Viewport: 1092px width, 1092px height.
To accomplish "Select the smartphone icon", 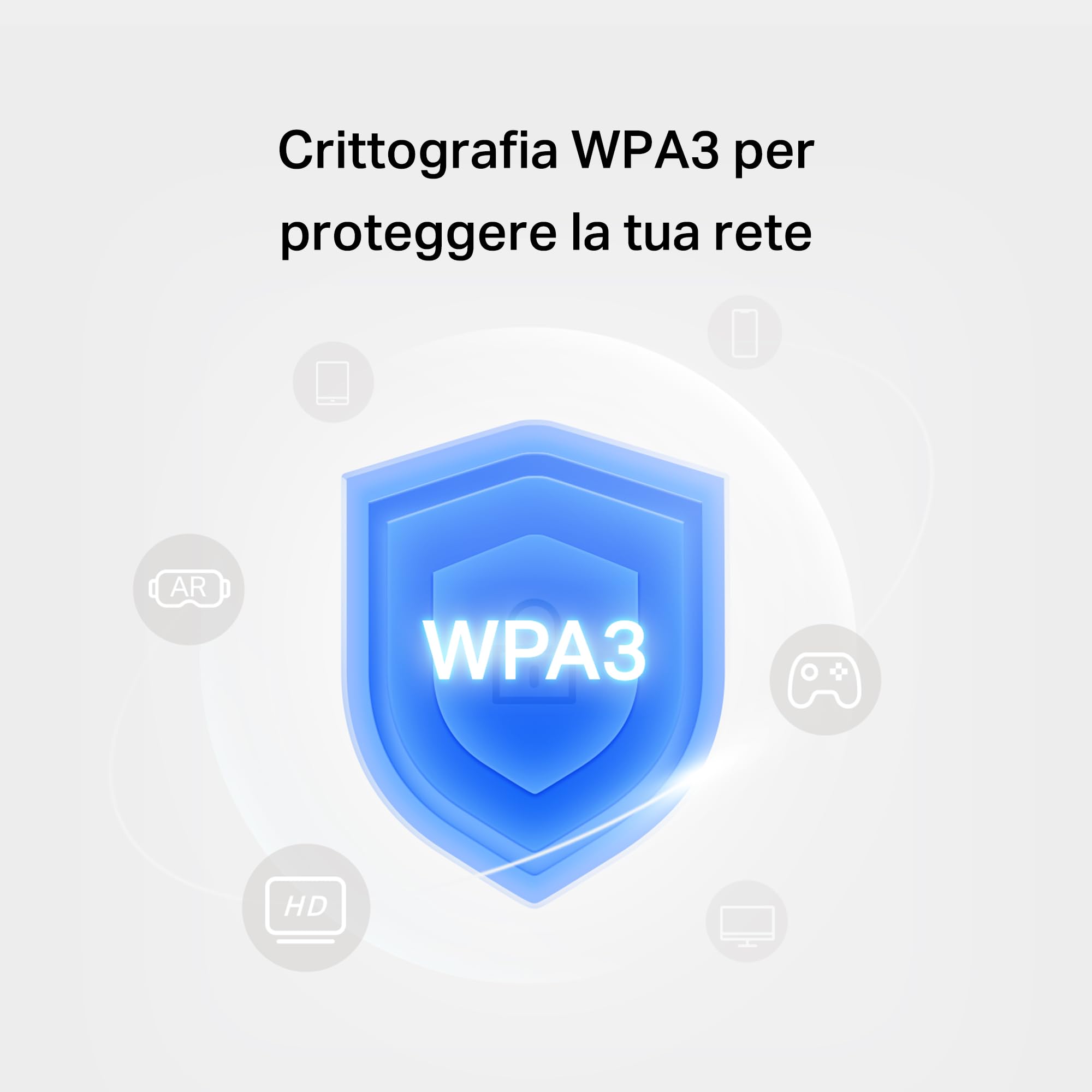I will click(x=744, y=333).
